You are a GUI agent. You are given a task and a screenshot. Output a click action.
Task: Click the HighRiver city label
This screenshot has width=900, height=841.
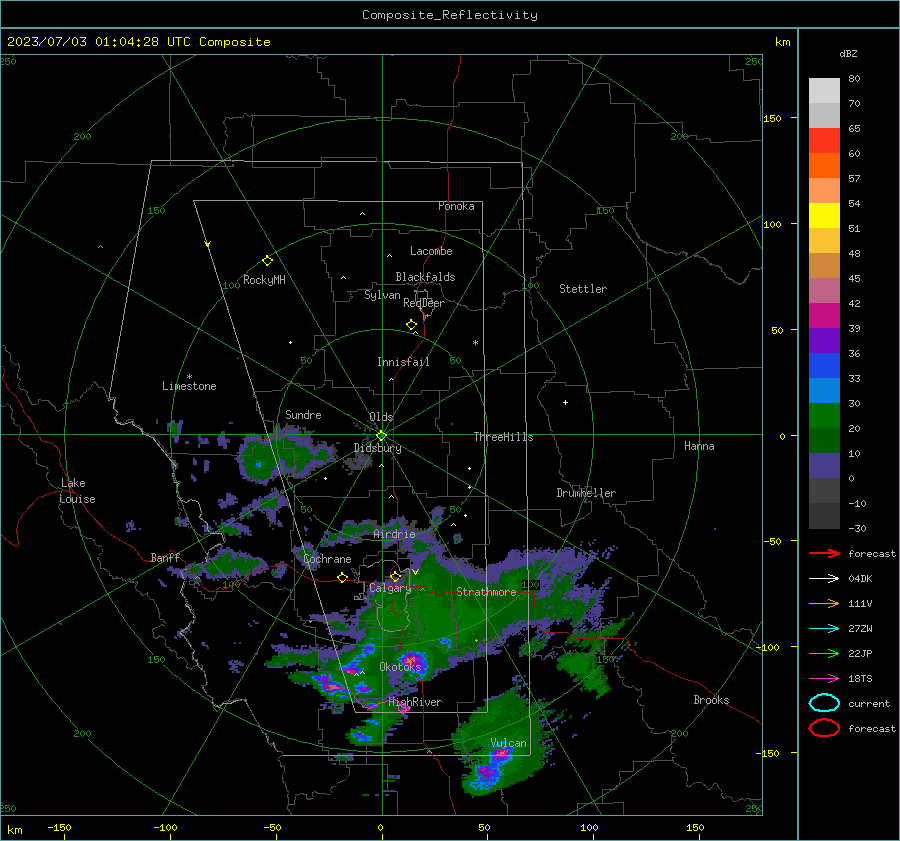coord(415,702)
